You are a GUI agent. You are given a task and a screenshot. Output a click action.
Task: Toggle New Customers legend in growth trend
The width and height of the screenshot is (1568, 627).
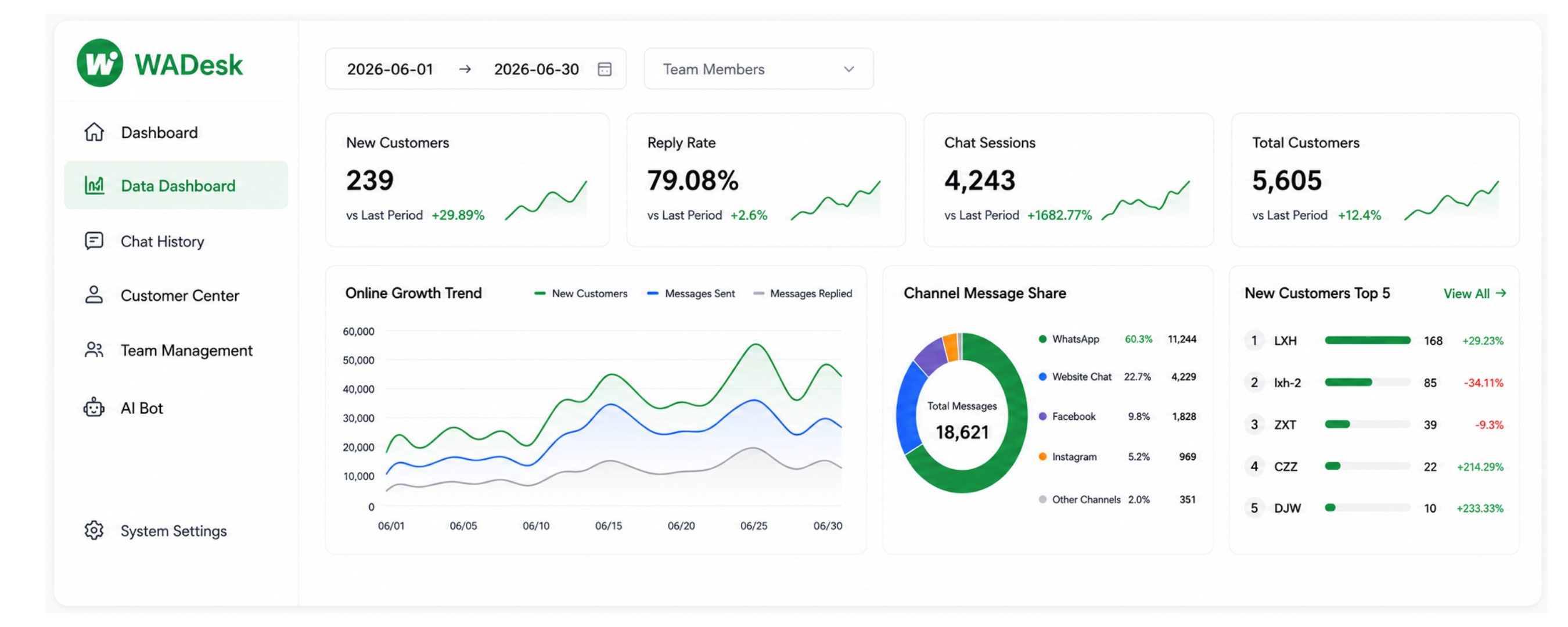click(x=581, y=293)
